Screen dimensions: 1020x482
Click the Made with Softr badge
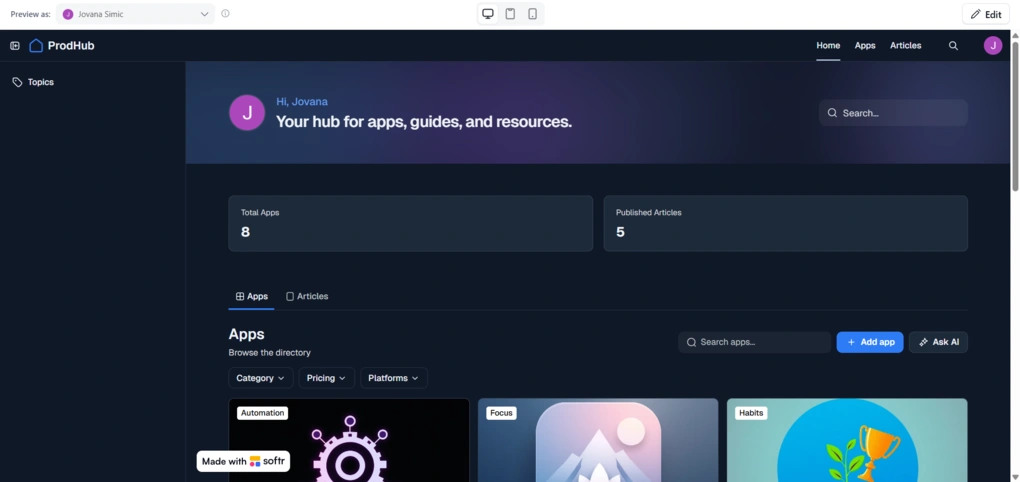click(243, 461)
